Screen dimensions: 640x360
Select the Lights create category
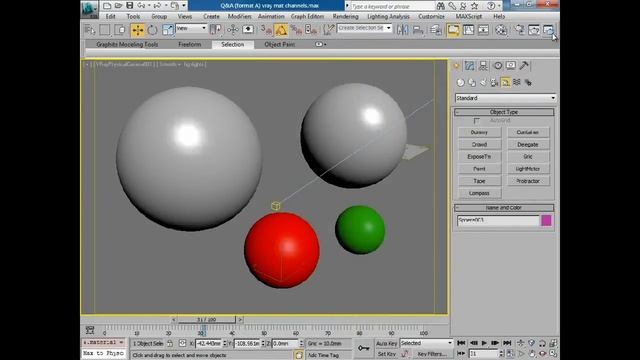pyautogui.click(x=483, y=82)
